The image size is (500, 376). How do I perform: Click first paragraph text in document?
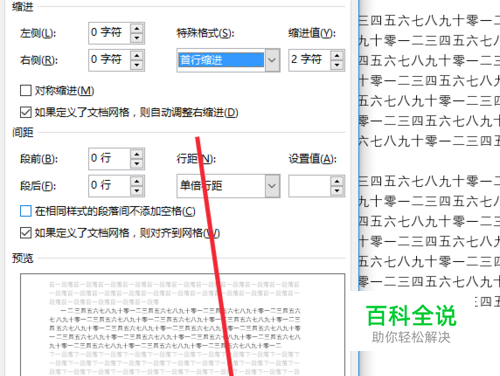(x=429, y=81)
